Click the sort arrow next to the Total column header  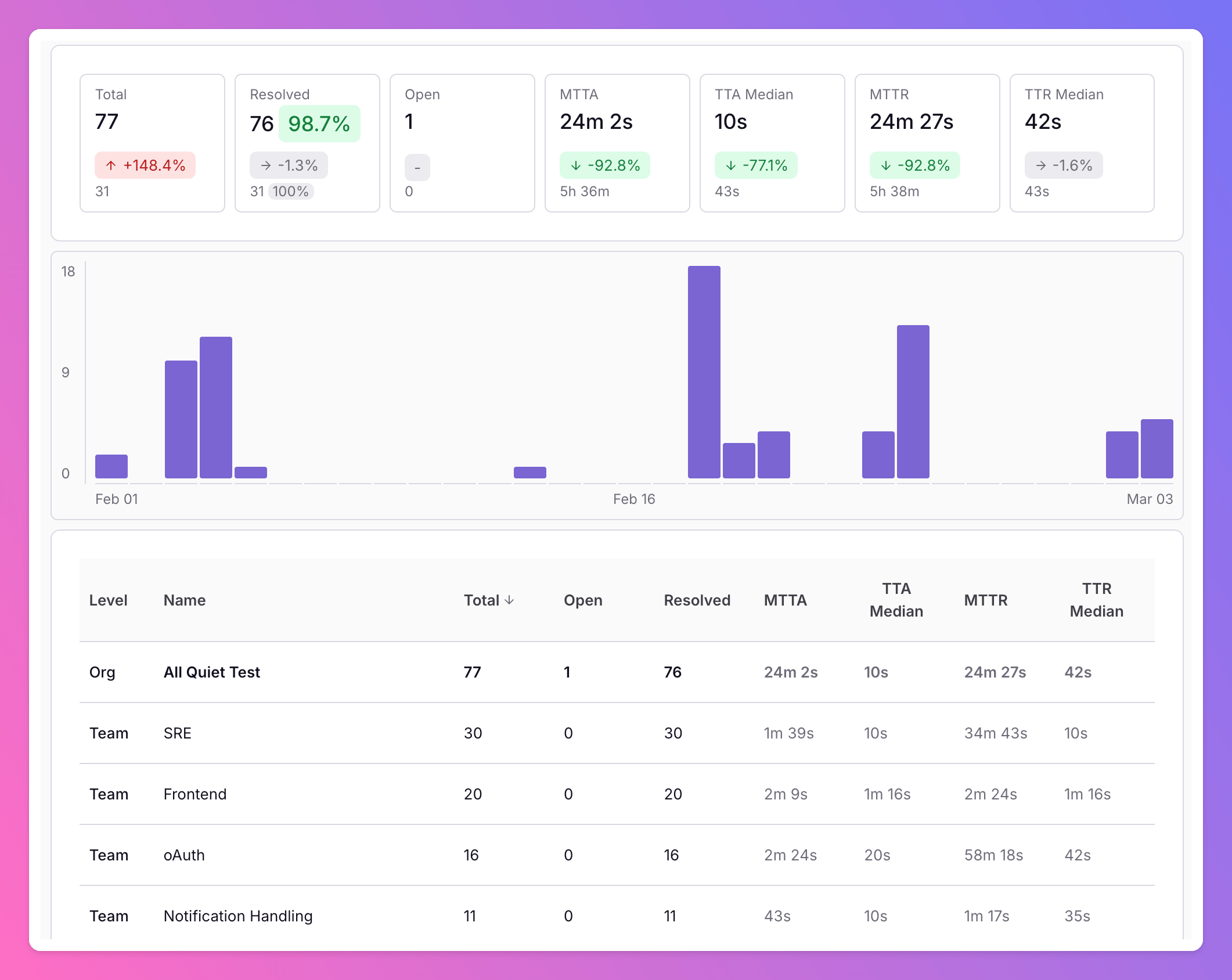[x=511, y=600]
